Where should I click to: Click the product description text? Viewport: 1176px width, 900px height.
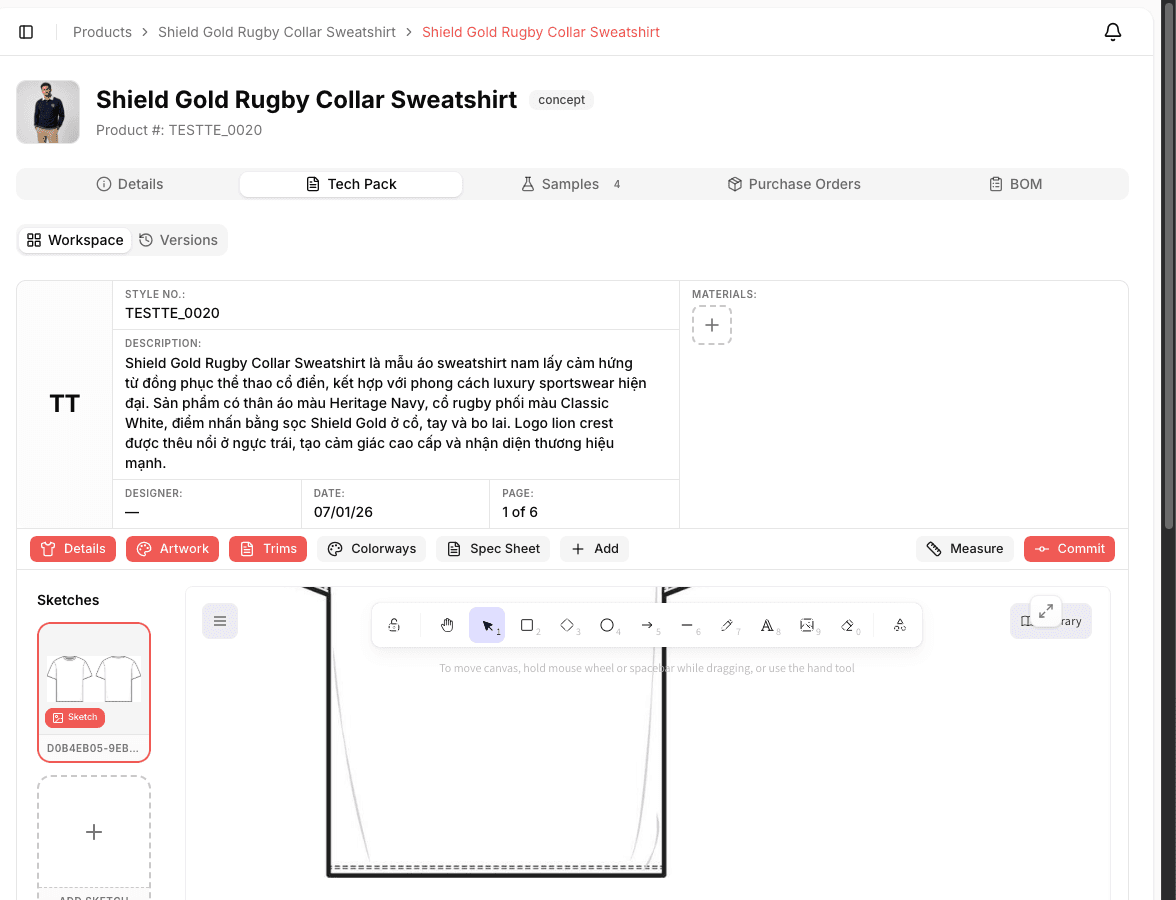tap(386, 413)
